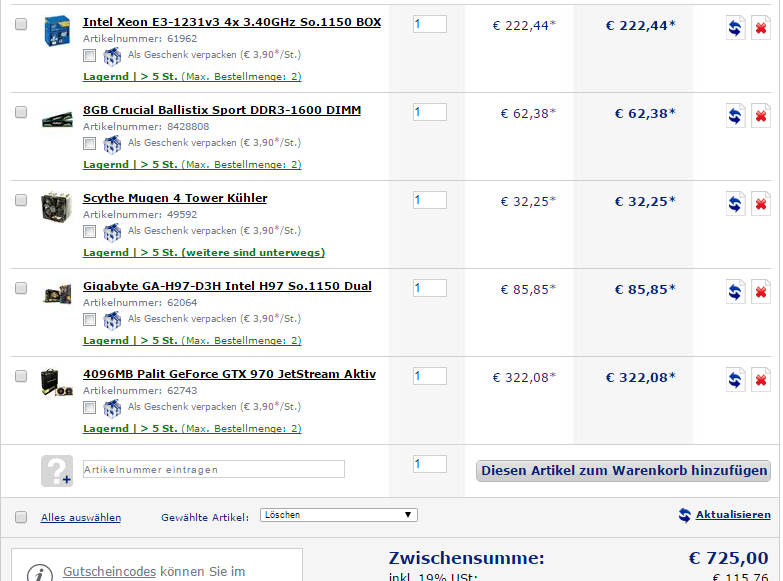Click the refresh icon beside Aktualisieren

[685, 515]
